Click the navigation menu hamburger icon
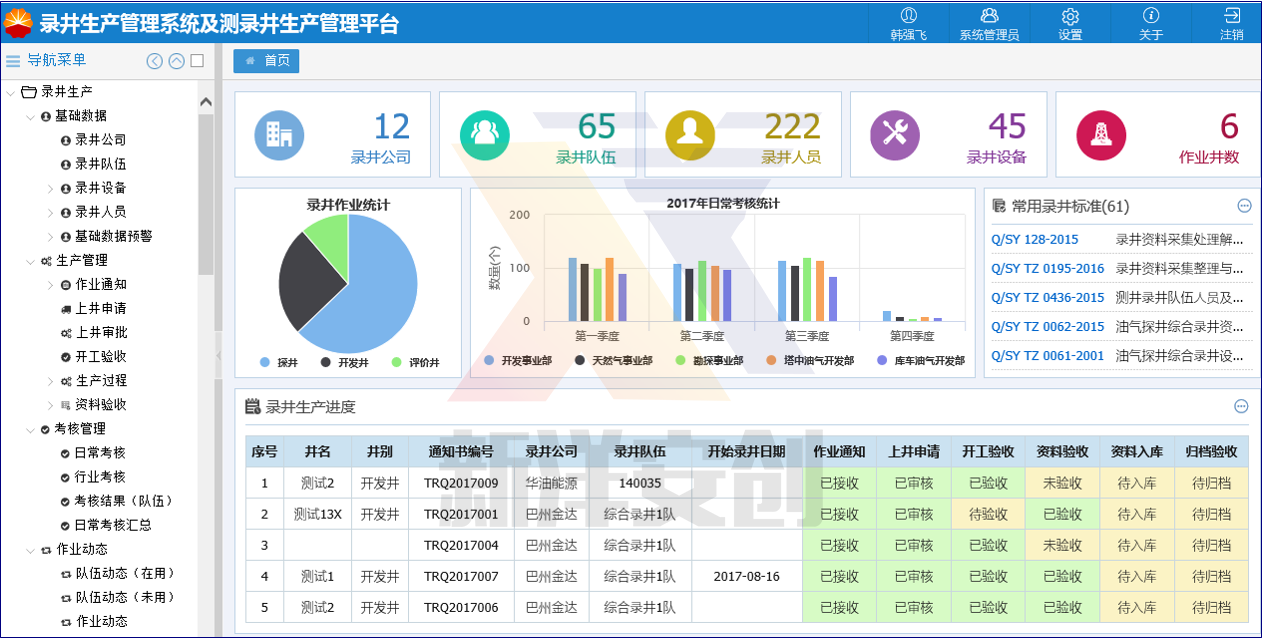The image size is (1262, 639). pos(13,61)
